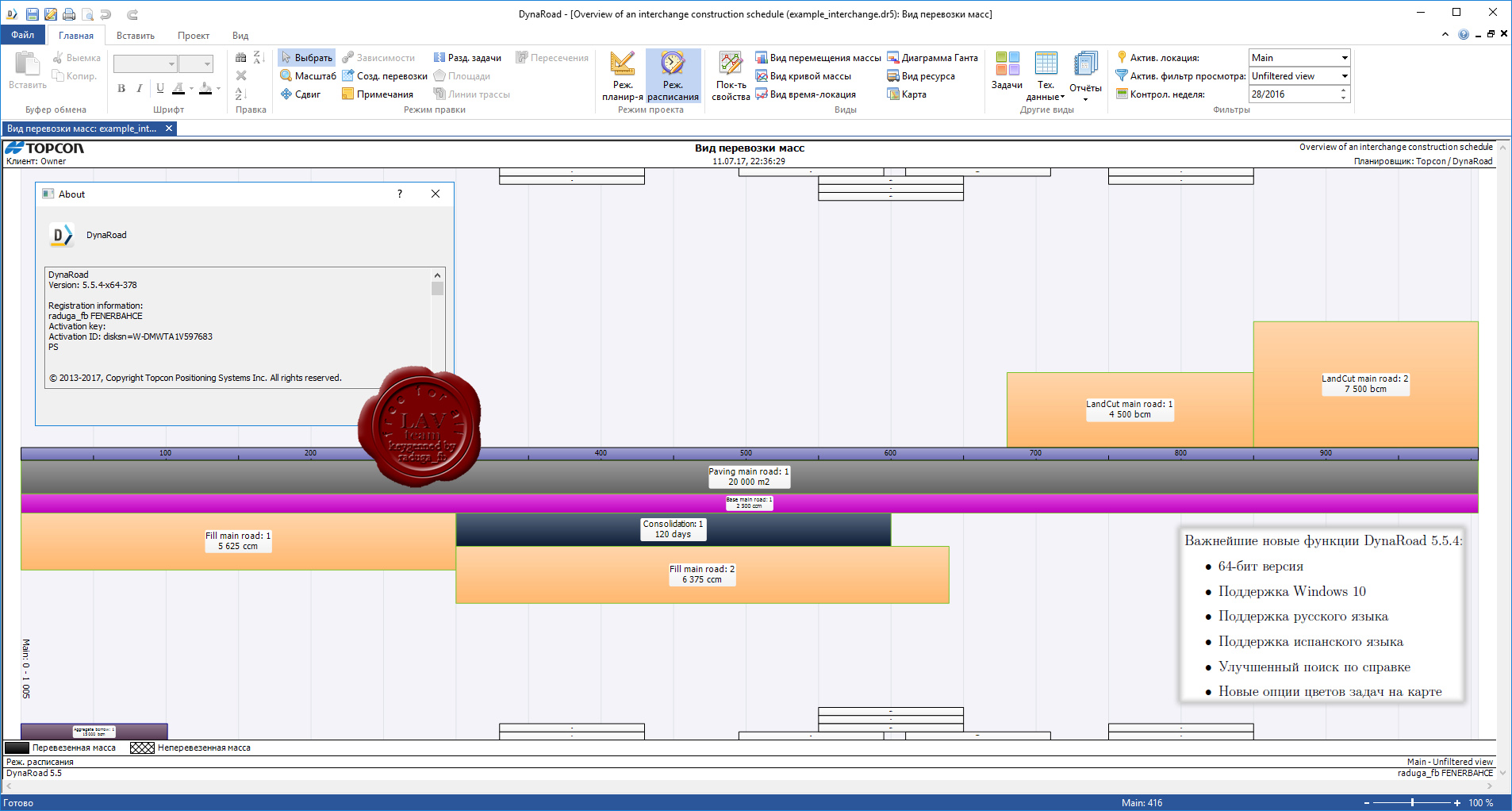Close the Вид перевозки масс document tab
1512x811 pixels.
pos(169,129)
